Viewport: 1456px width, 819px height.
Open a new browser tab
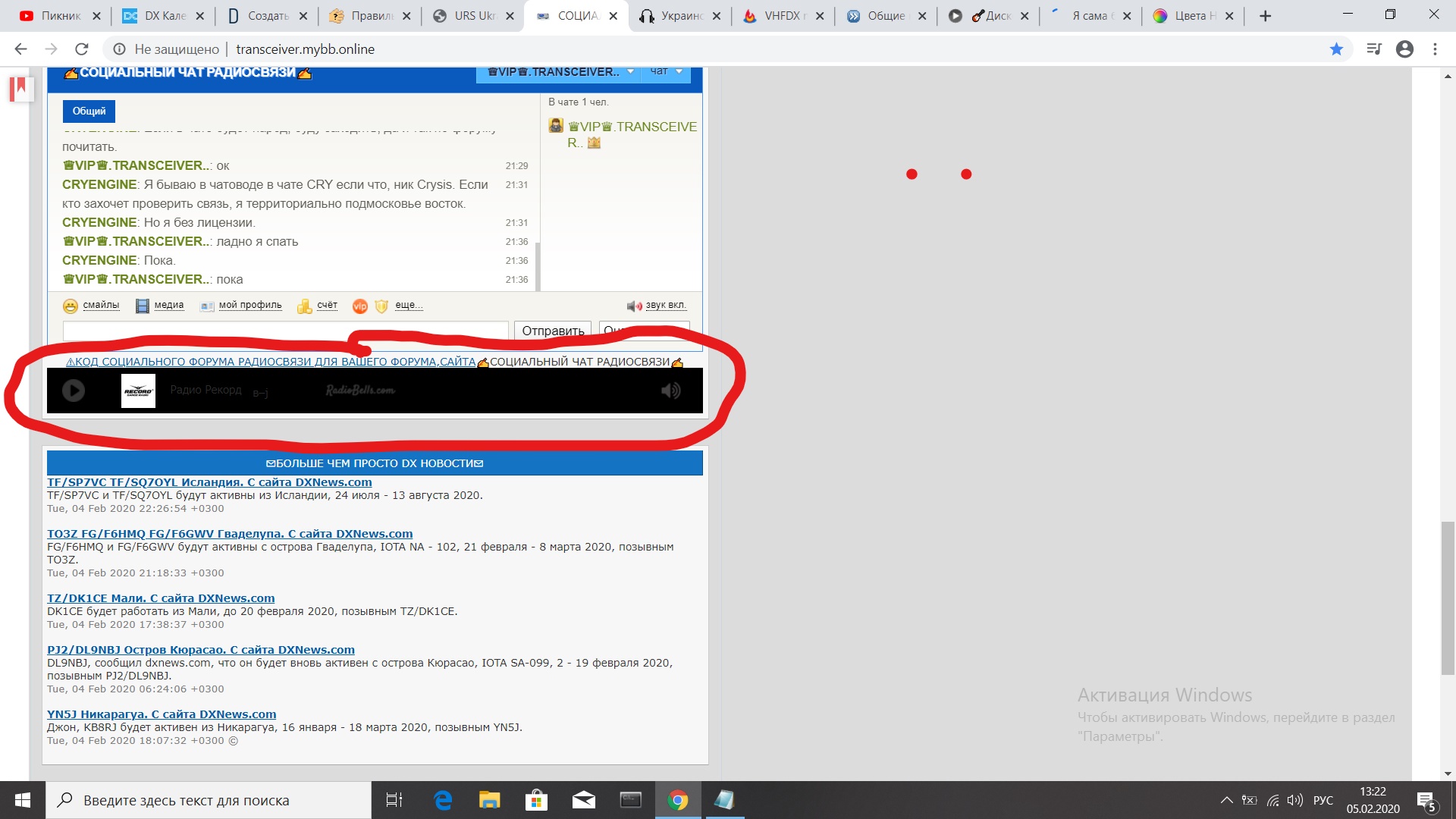[x=1265, y=16]
